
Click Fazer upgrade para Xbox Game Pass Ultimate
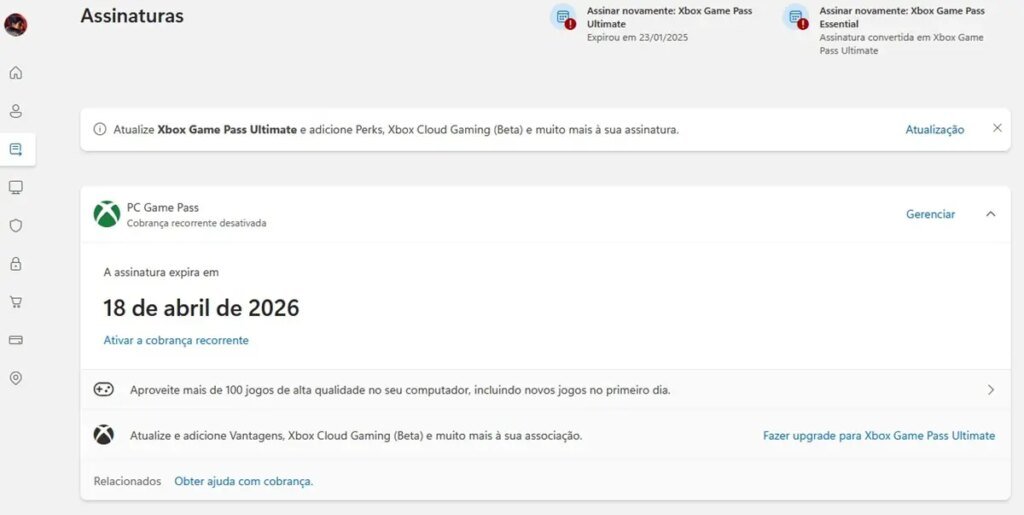coord(878,436)
